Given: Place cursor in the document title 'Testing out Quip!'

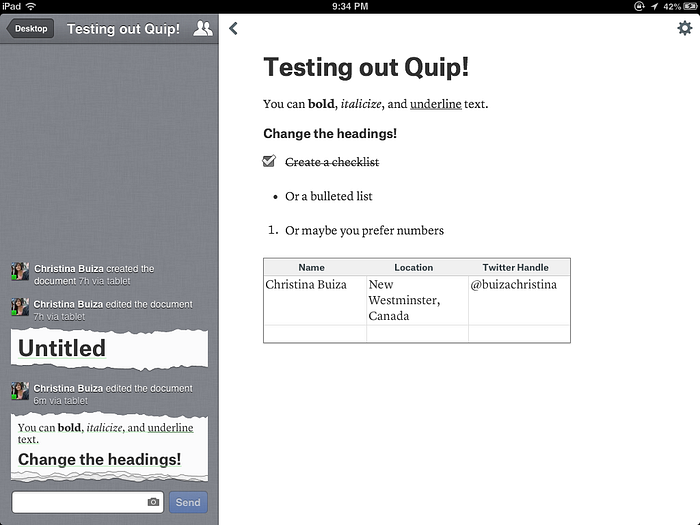Looking at the screenshot, I should pyautogui.click(x=366, y=67).
